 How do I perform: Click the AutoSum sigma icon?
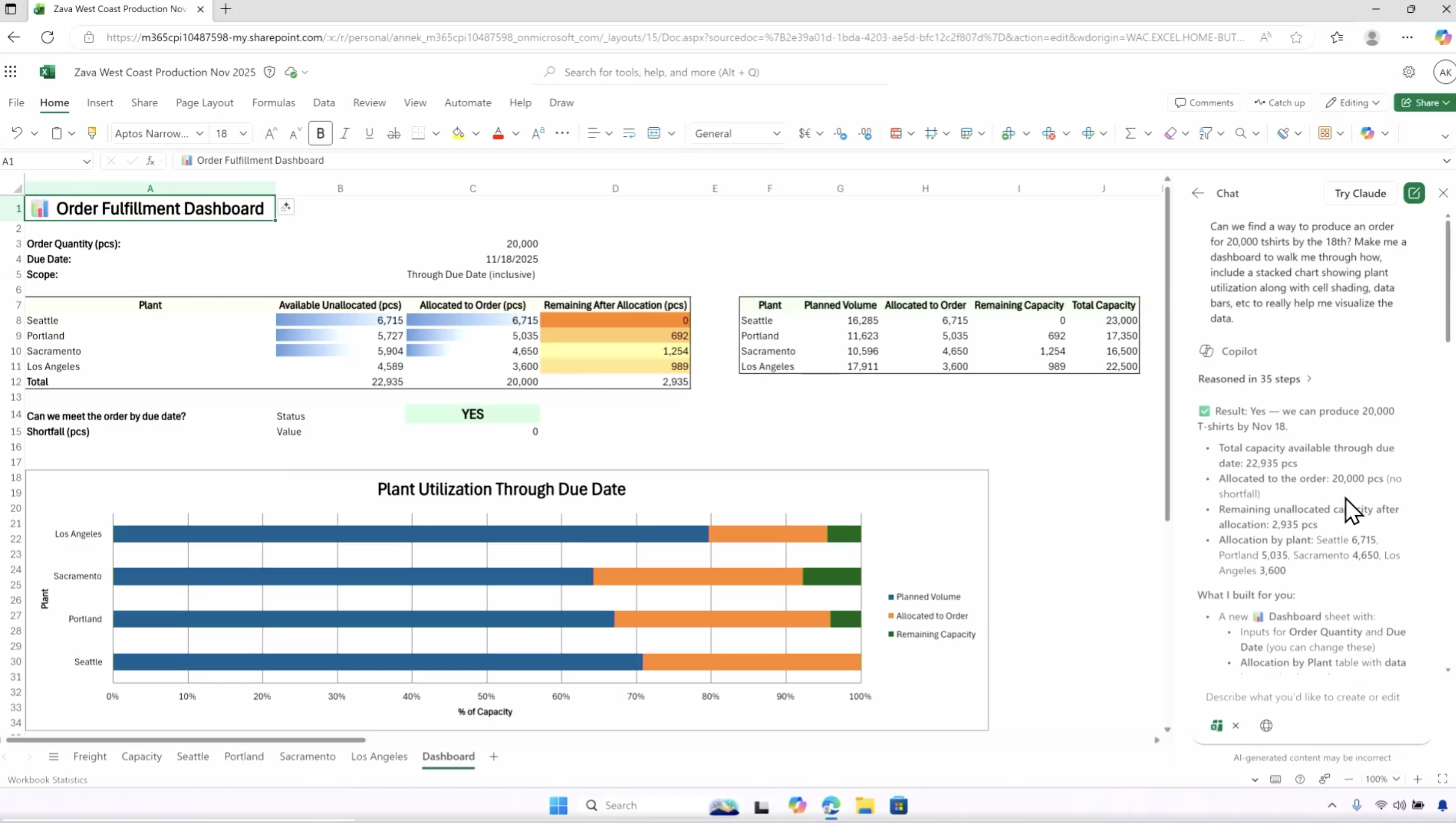click(x=1130, y=133)
